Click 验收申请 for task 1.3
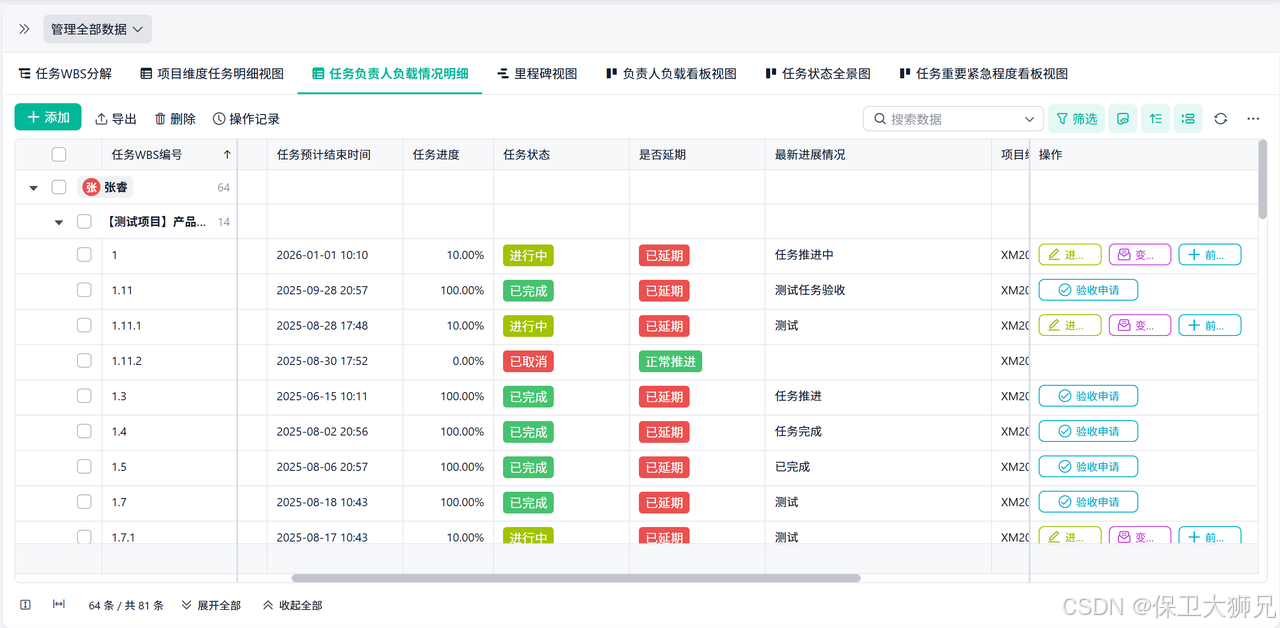The width and height of the screenshot is (1280, 628). click(x=1088, y=396)
